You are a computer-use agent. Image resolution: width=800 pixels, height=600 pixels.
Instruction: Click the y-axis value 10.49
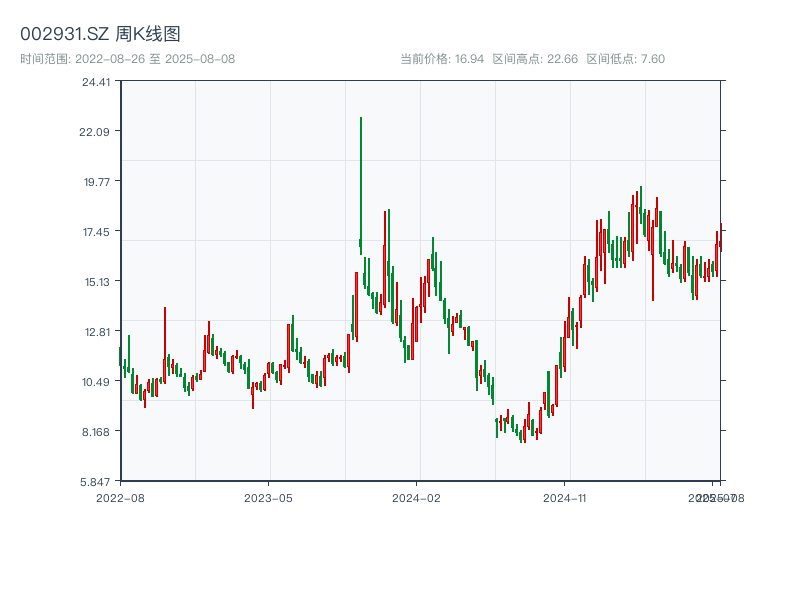96,382
